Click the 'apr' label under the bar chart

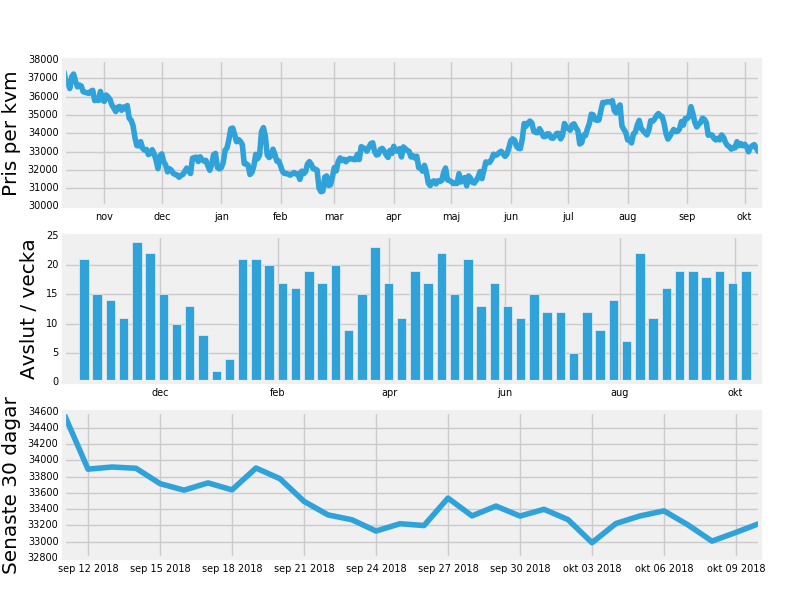pyautogui.click(x=389, y=393)
